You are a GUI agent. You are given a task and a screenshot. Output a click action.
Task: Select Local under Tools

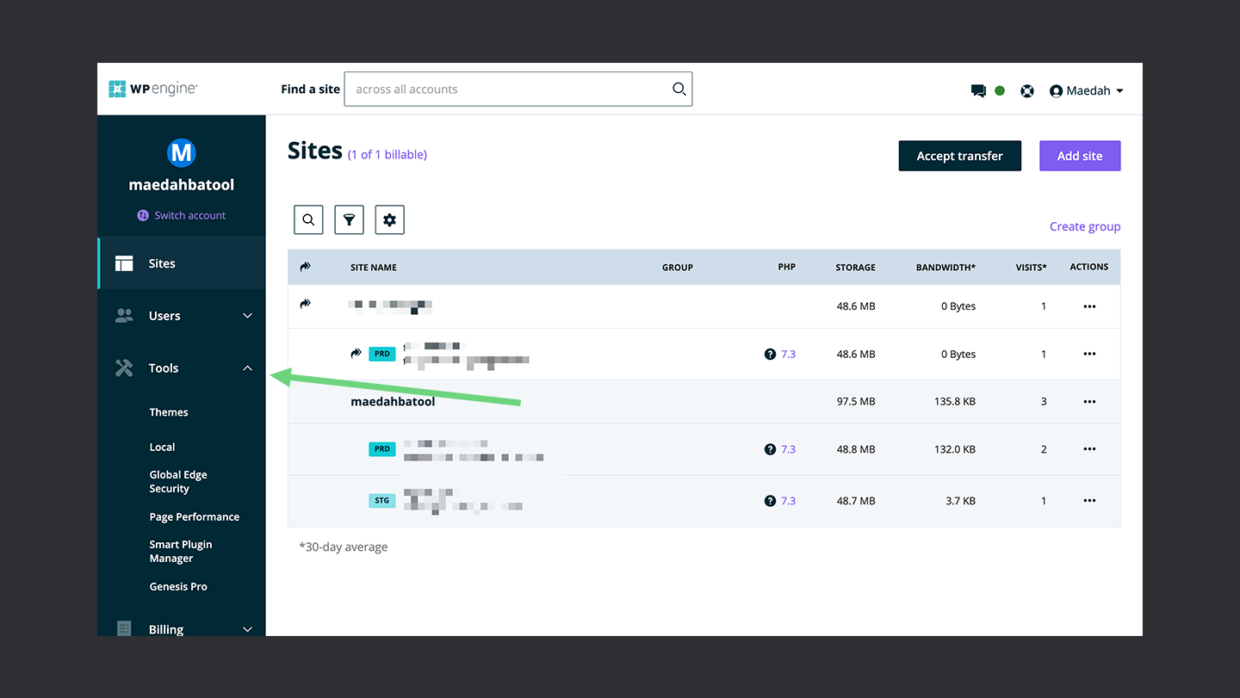163,447
